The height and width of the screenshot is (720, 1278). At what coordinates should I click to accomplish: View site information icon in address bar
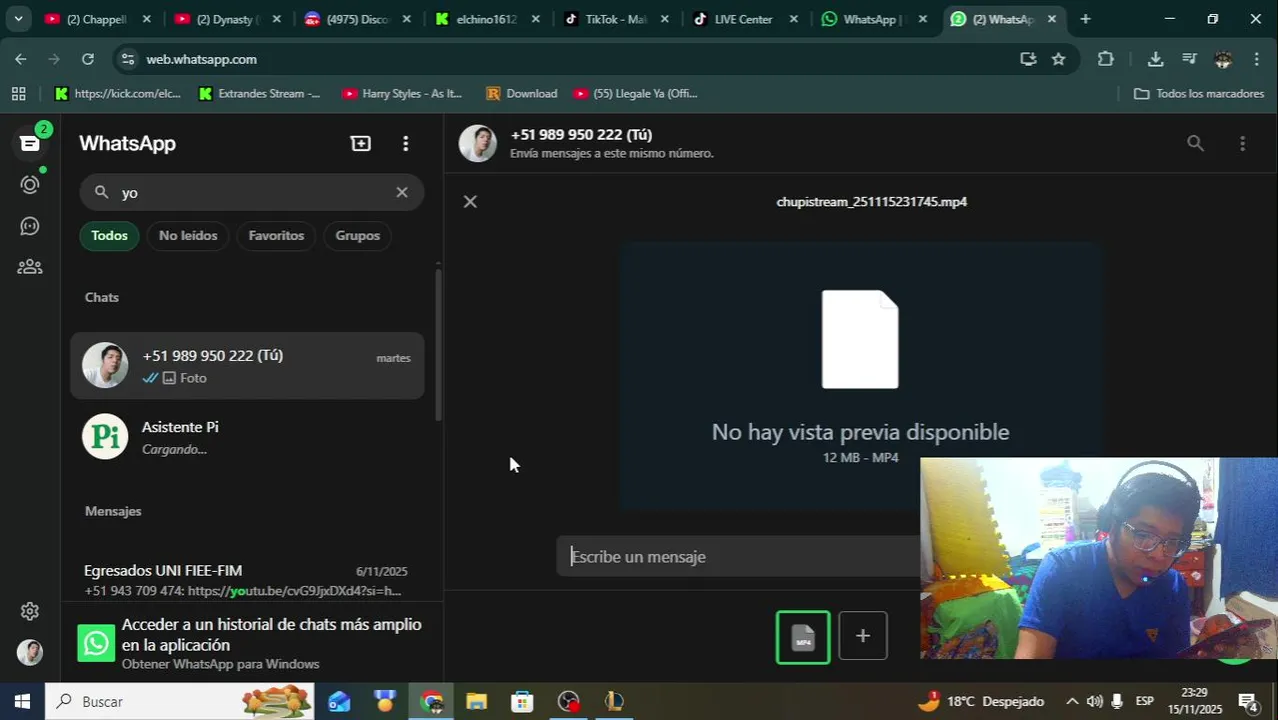pos(127,59)
